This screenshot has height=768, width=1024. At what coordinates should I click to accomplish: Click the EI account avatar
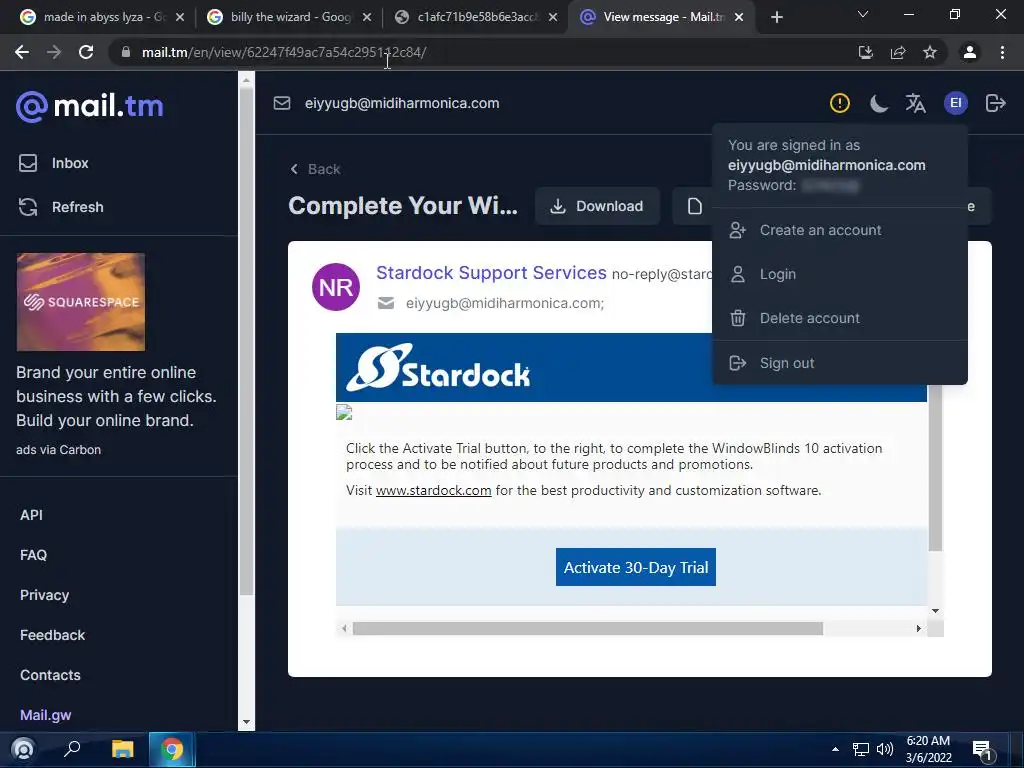point(955,103)
